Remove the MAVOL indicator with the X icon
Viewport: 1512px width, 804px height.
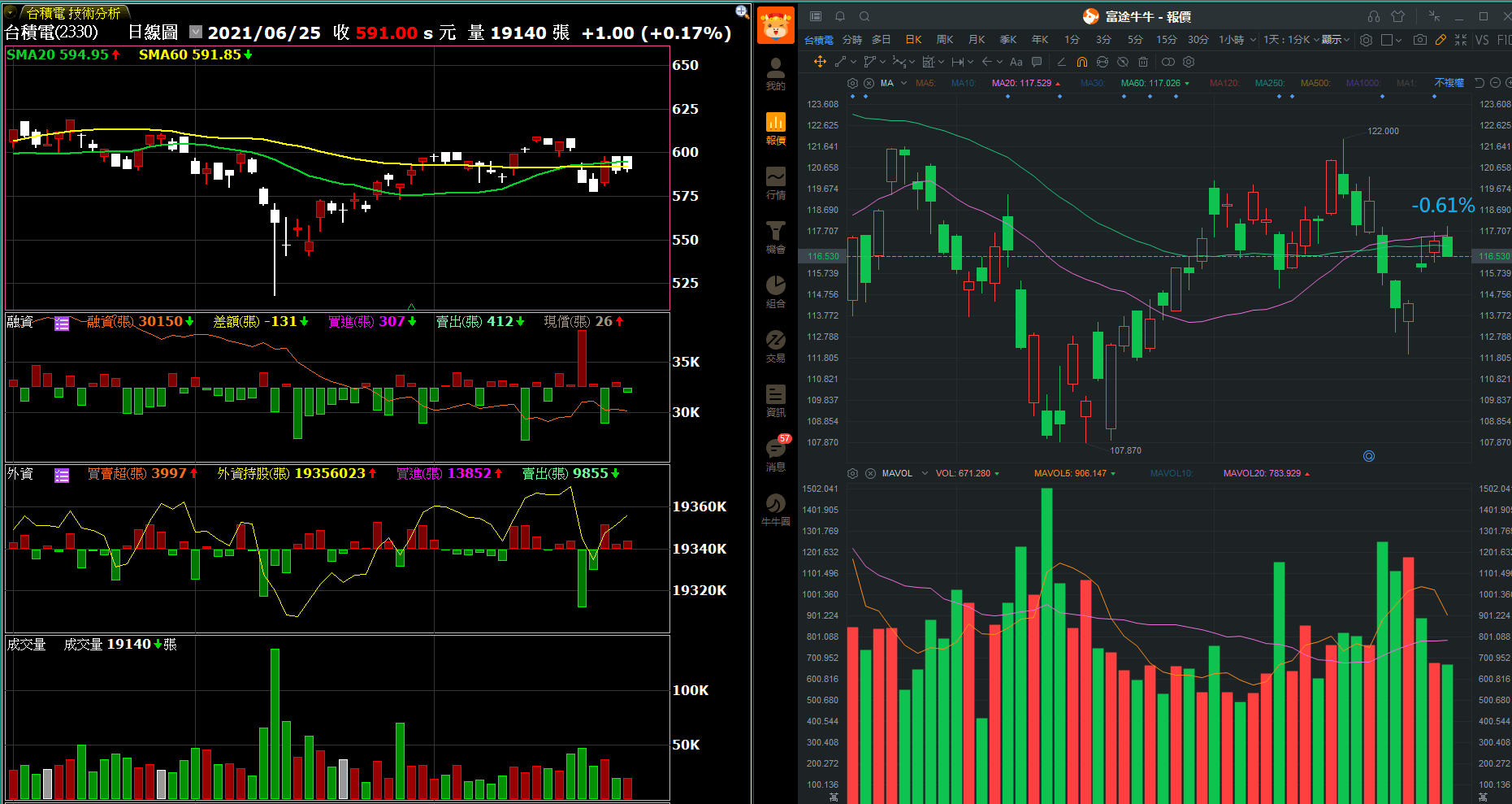870,473
